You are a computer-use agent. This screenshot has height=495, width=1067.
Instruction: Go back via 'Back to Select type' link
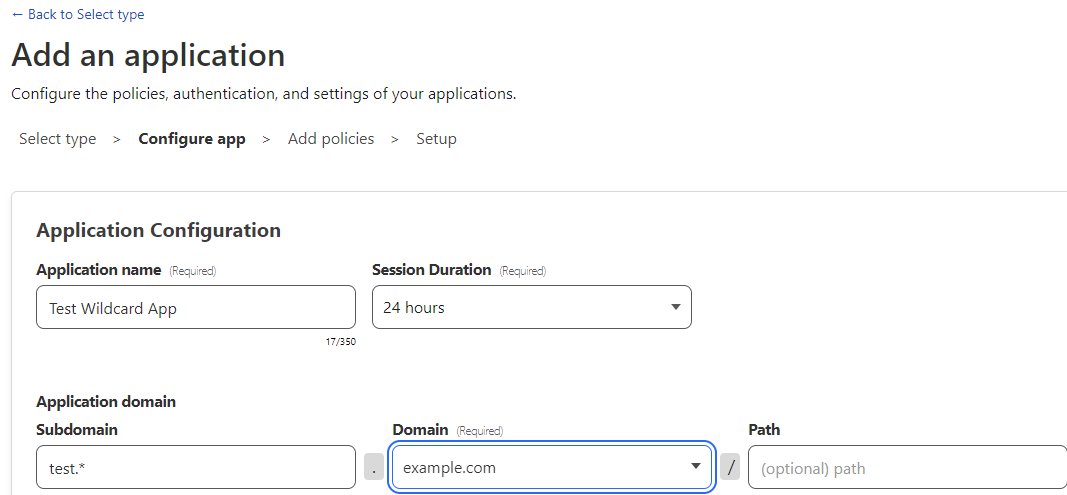click(x=78, y=14)
